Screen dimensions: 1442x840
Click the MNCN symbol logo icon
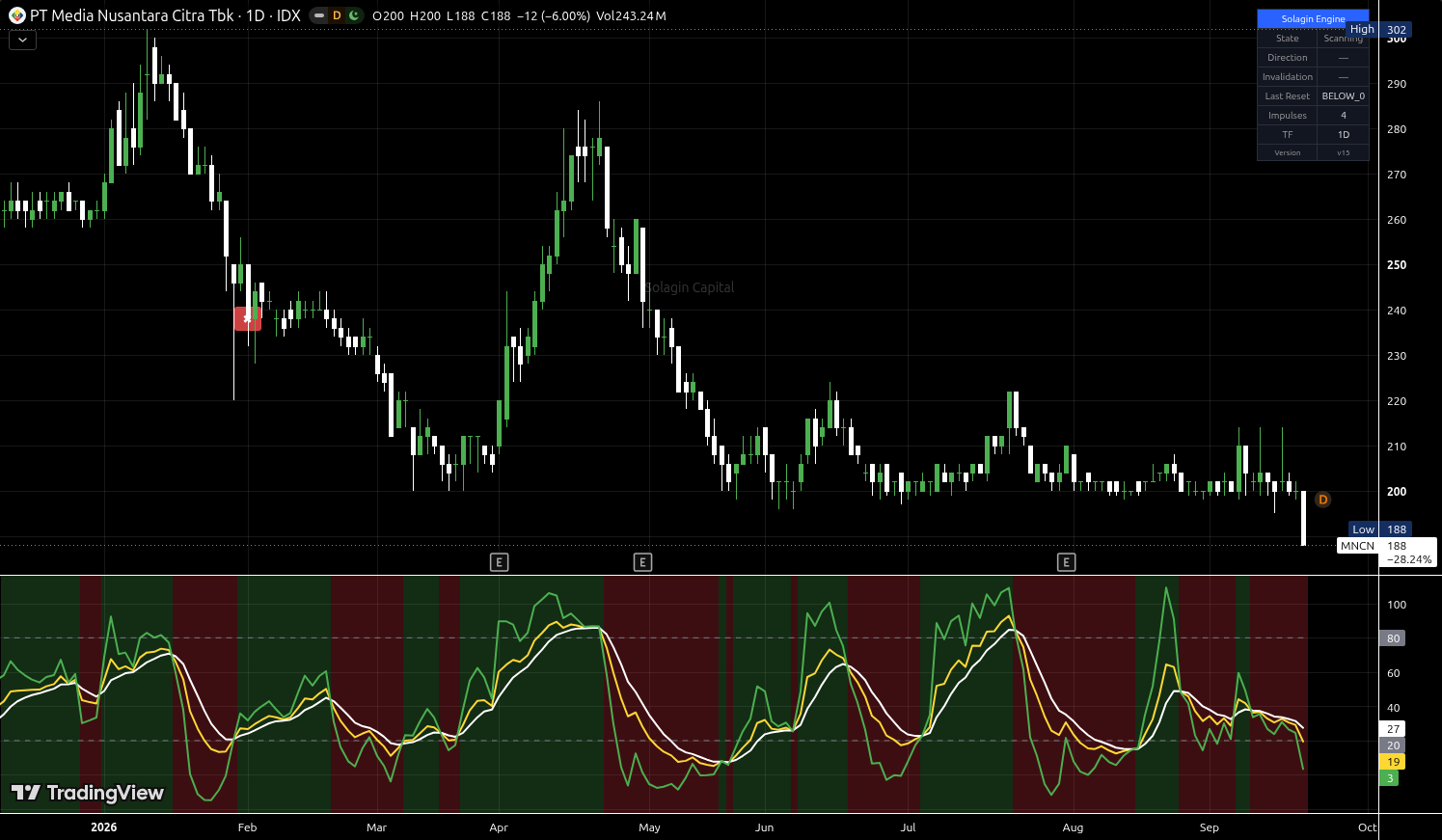point(16,15)
